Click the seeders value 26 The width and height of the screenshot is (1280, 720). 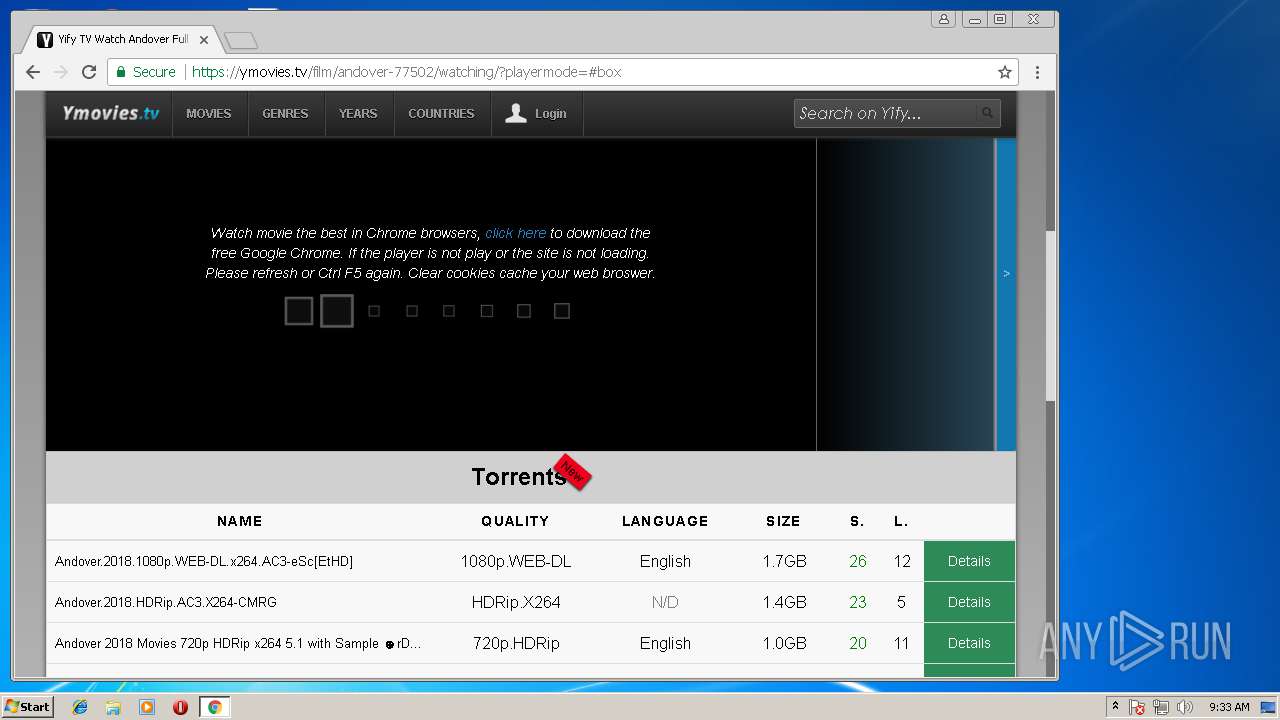[858, 561]
